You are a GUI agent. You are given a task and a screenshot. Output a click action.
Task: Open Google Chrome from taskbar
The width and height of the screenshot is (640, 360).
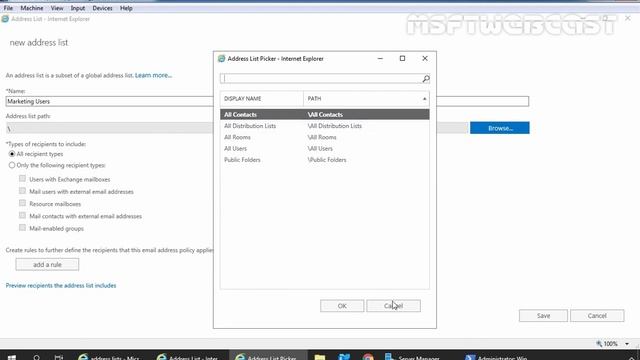pos(368,357)
